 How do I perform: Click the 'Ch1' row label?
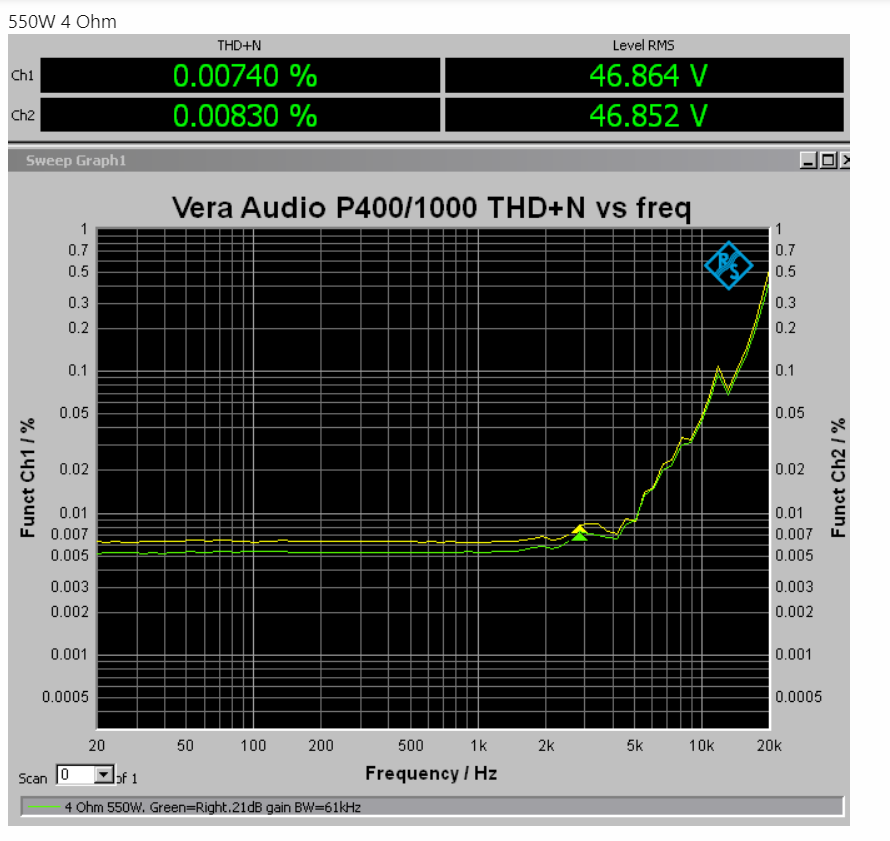(x=23, y=75)
